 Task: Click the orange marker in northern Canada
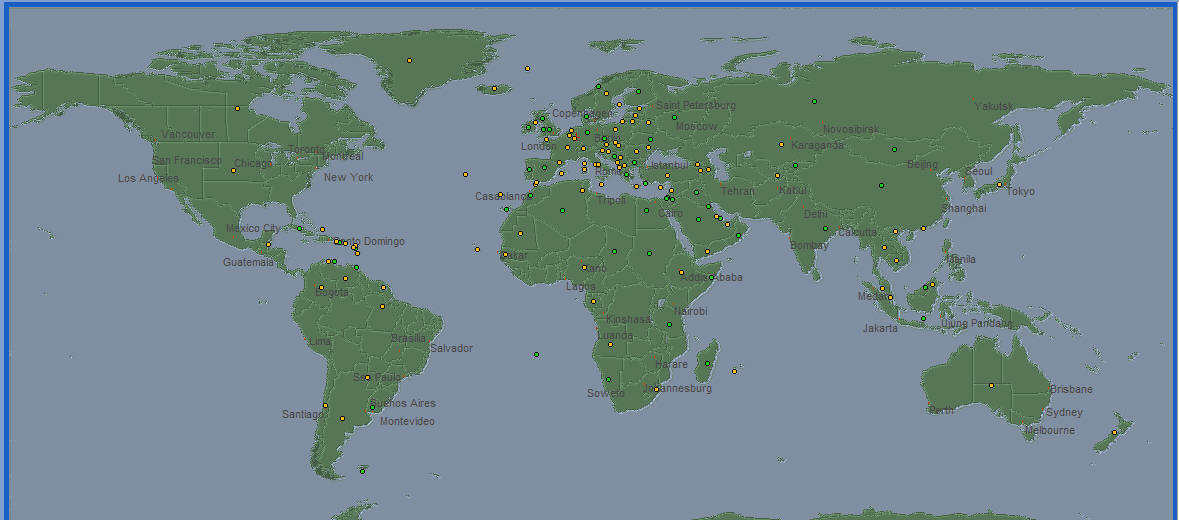tap(237, 108)
